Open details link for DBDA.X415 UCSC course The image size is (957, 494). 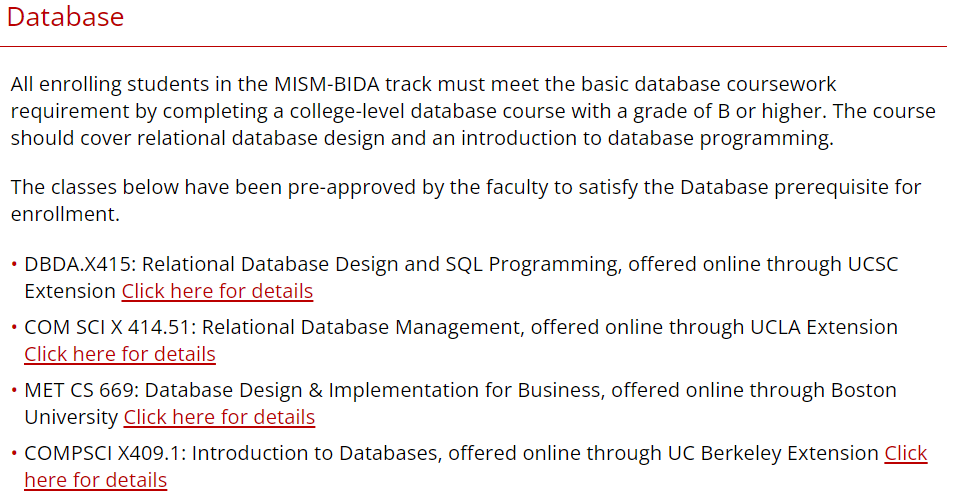(x=217, y=291)
